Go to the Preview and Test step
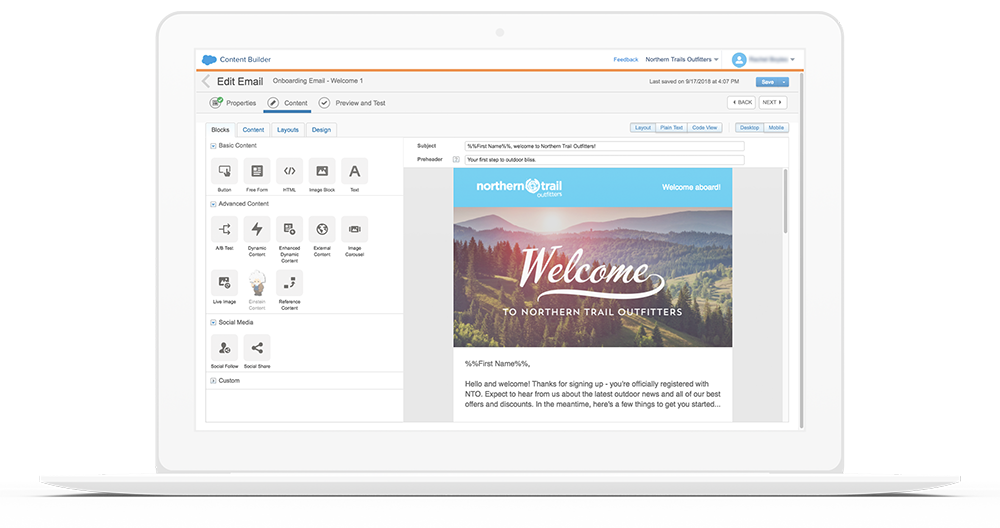 point(352,103)
